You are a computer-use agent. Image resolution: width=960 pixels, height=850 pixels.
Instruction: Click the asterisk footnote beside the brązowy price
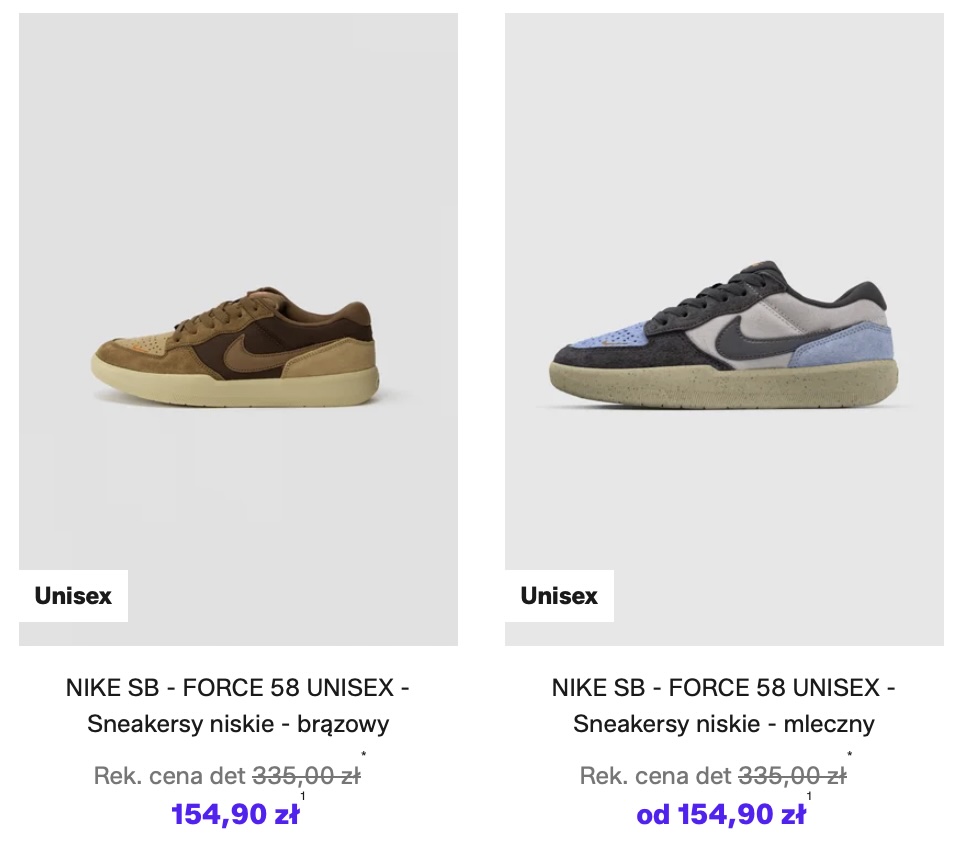pyautogui.click(x=364, y=756)
